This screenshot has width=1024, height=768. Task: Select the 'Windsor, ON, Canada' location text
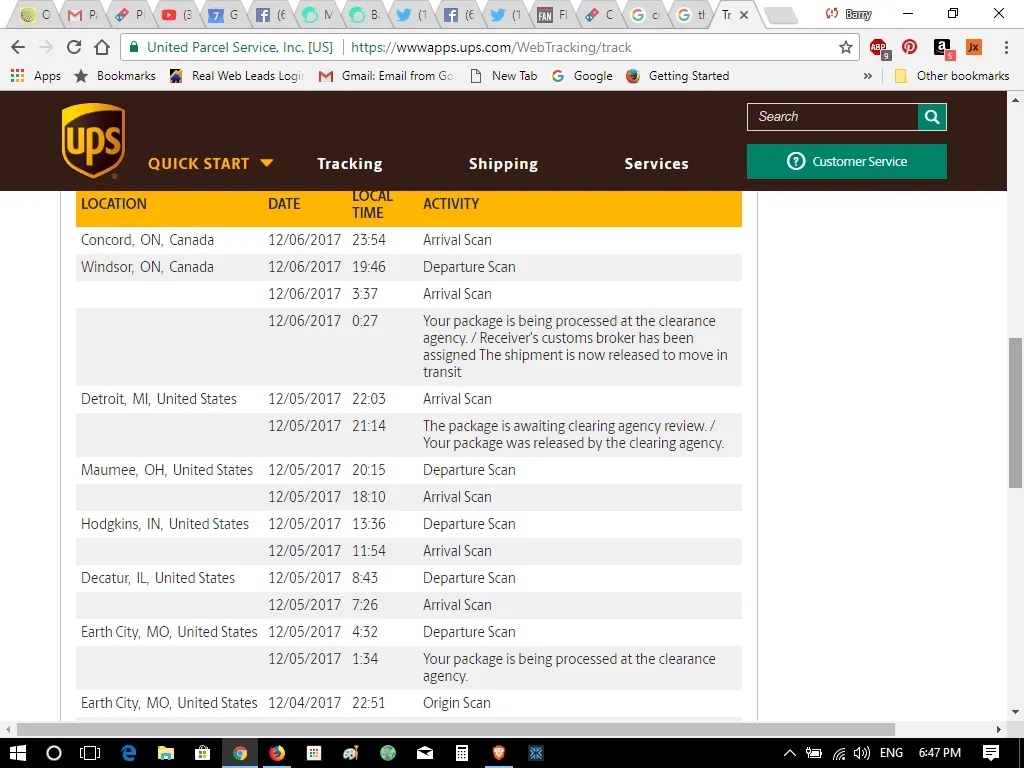click(x=147, y=266)
